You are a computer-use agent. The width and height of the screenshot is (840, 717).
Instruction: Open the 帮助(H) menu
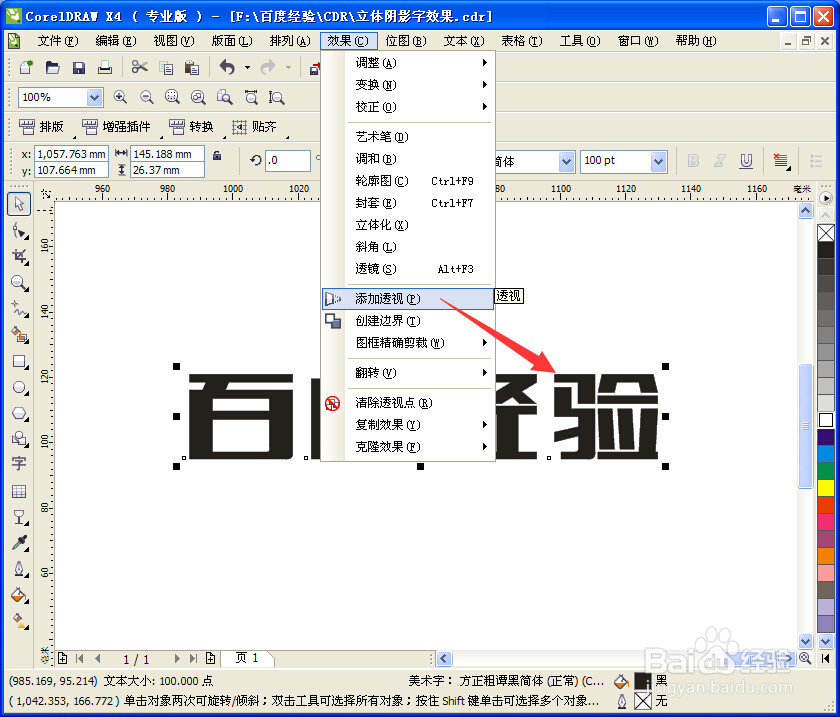coord(695,41)
